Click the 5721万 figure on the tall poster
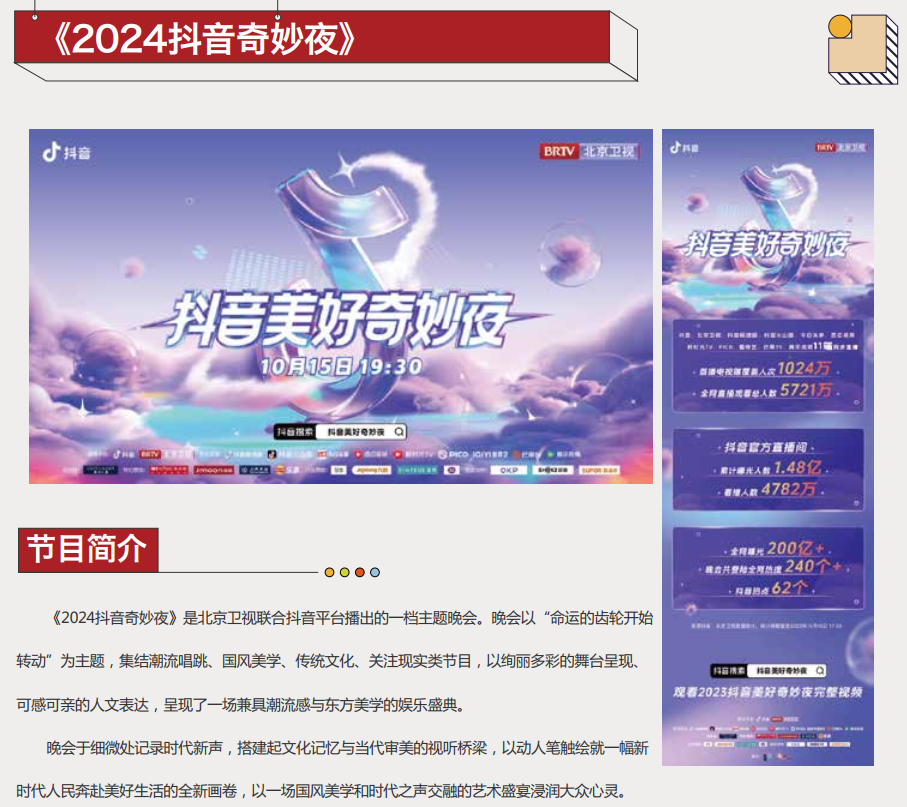This screenshot has width=907, height=807. (806, 390)
